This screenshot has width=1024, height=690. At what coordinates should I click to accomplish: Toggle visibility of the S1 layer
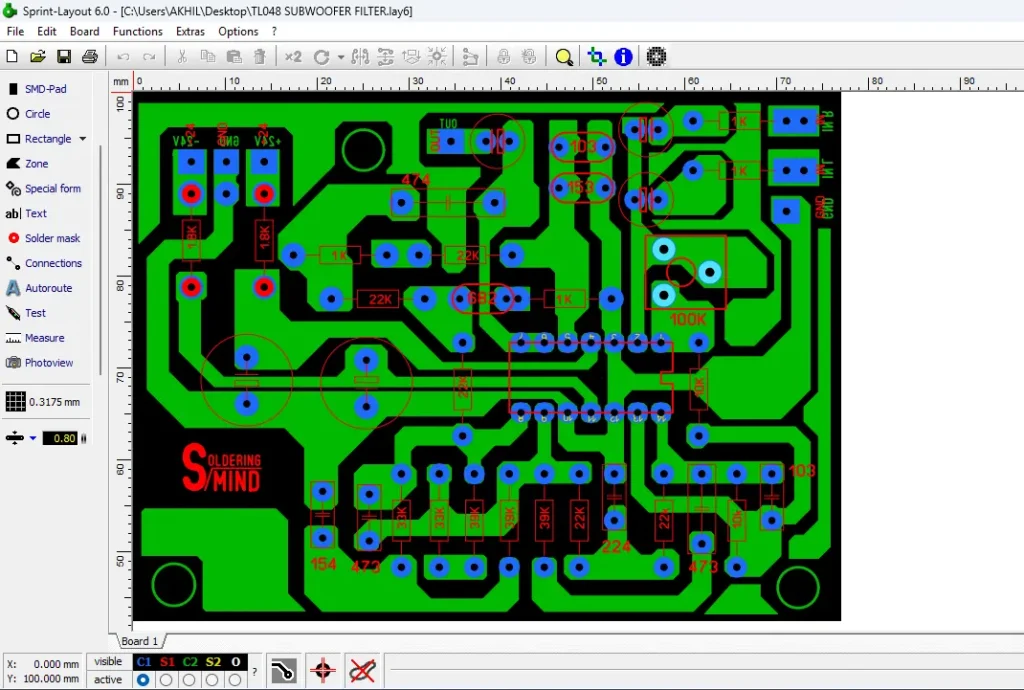coord(167,661)
